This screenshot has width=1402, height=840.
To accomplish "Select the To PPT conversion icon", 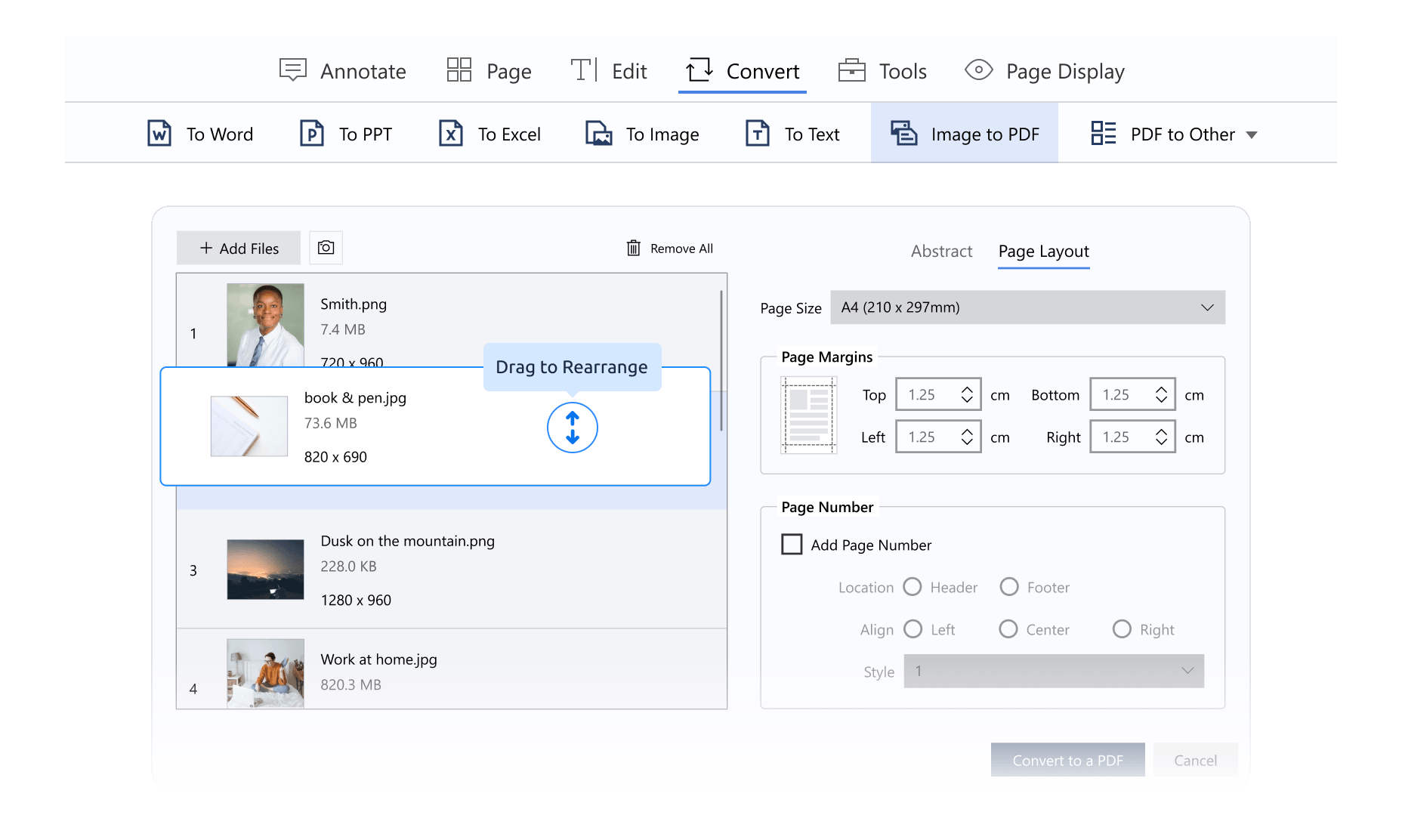I will (x=311, y=134).
